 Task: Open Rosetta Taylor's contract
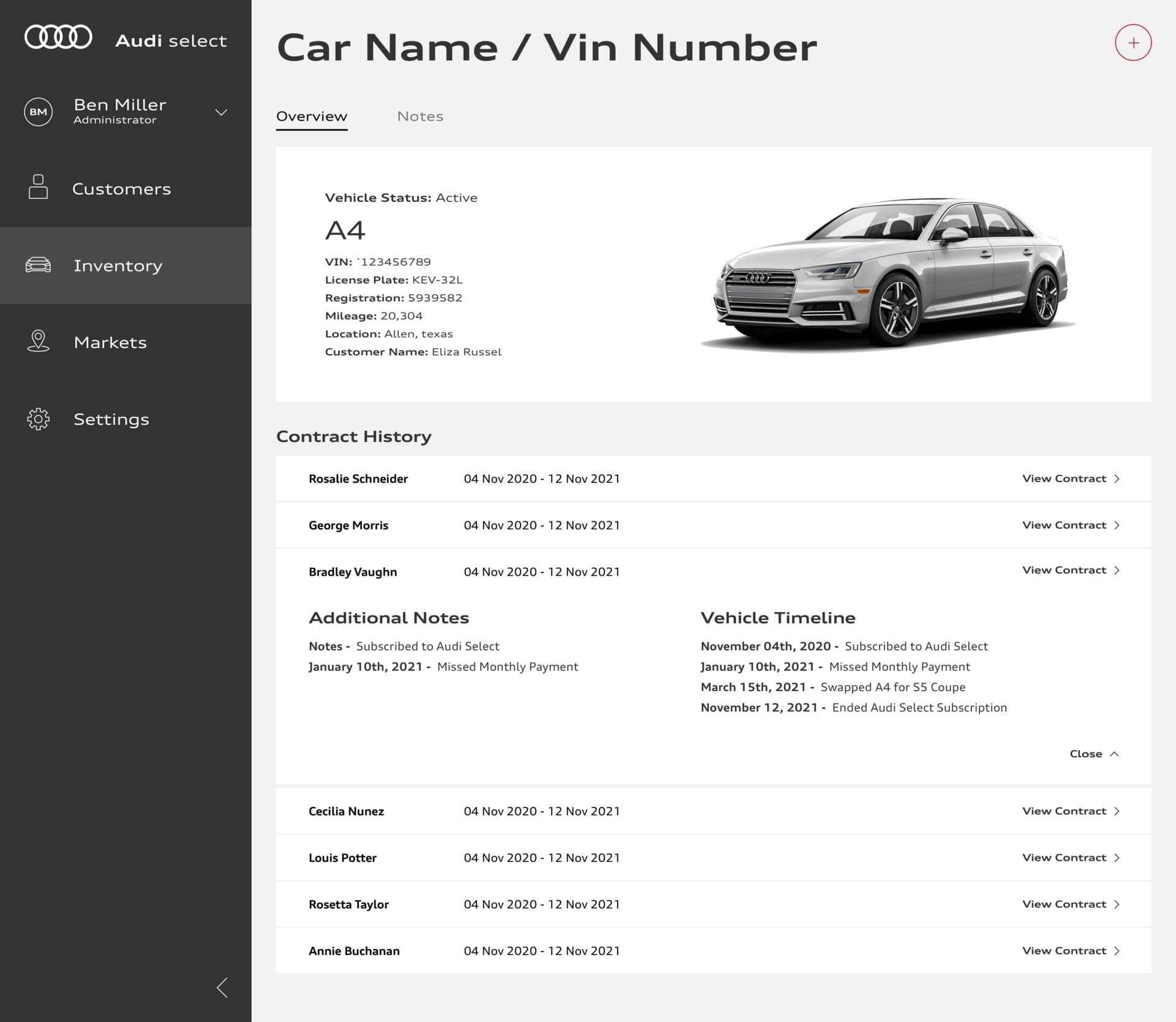[x=1069, y=904]
